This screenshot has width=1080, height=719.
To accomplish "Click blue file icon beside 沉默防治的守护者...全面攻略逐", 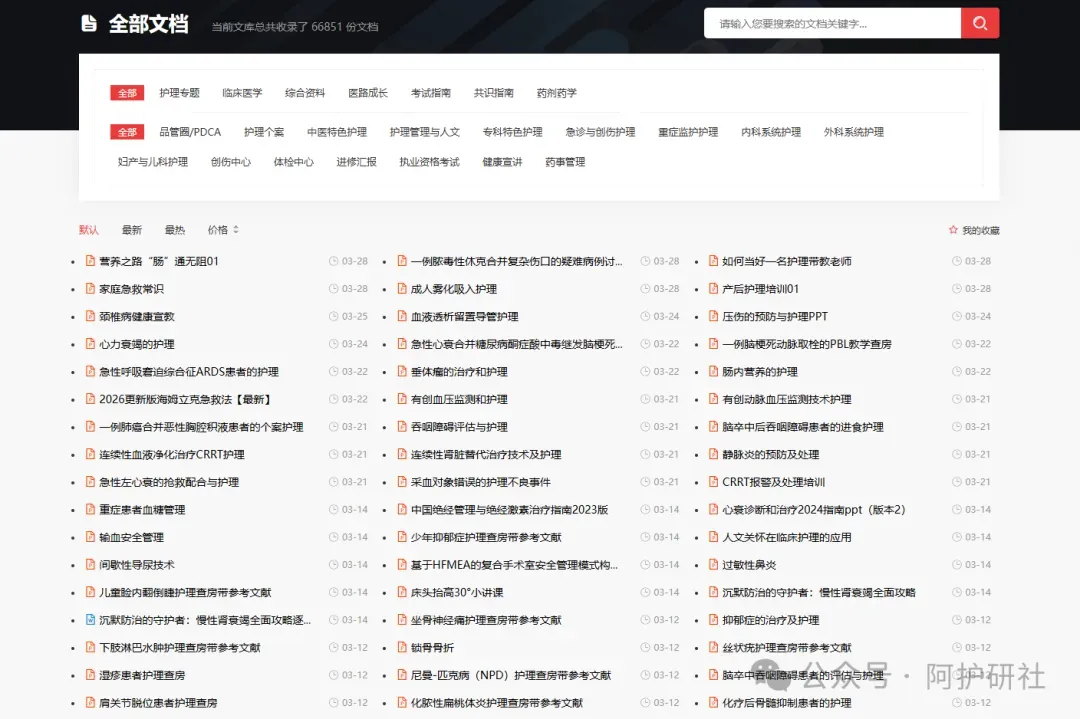I will click(x=90, y=619).
